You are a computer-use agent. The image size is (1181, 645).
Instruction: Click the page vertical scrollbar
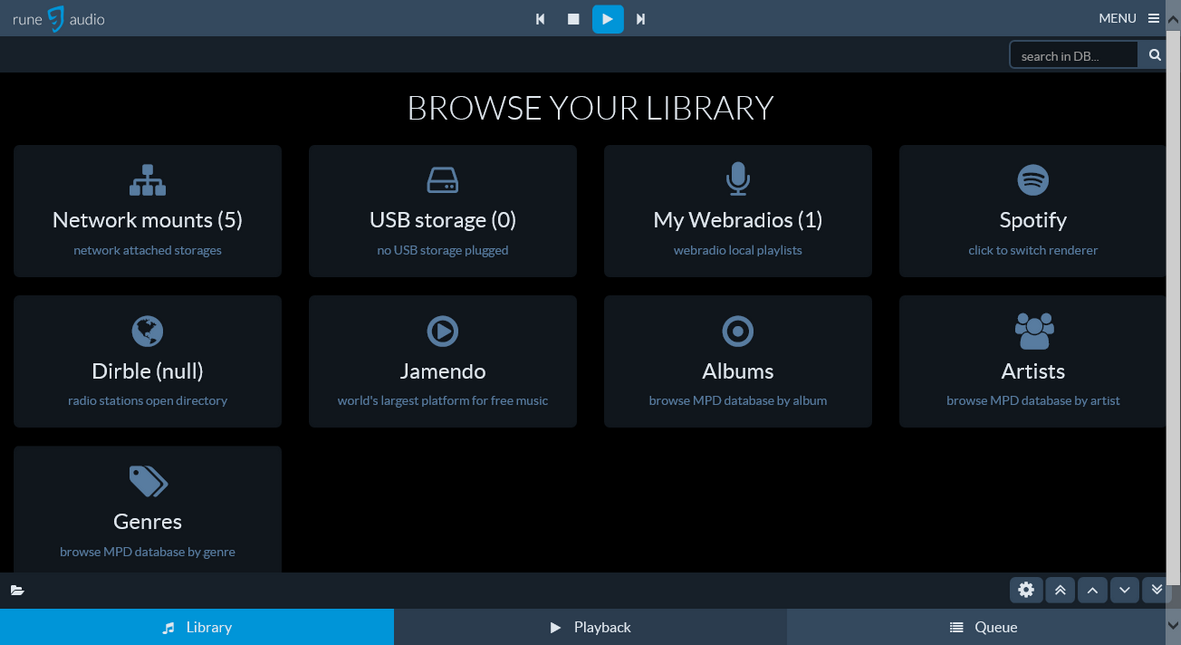[1173, 309]
